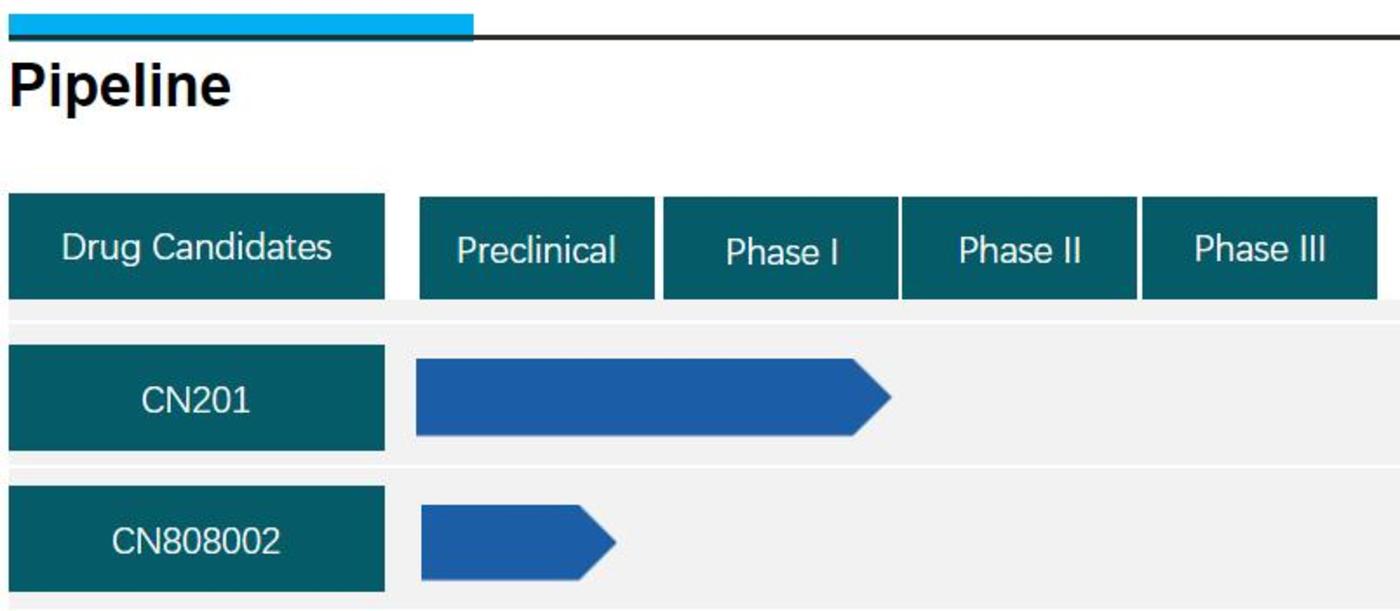Image resolution: width=1400 pixels, height=611 pixels.
Task: Click the arrow tip of CN808002 progress bar
Action: coord(602,542)
